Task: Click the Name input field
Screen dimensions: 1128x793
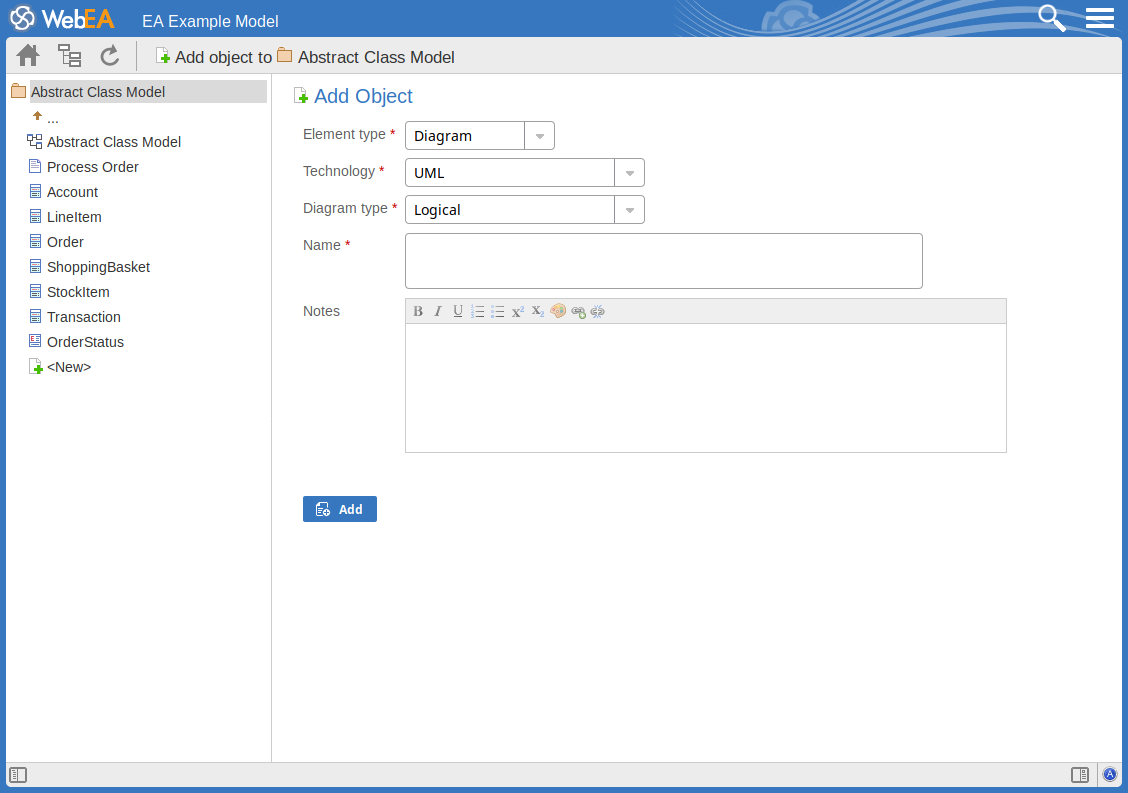Action: click(663, 261)
